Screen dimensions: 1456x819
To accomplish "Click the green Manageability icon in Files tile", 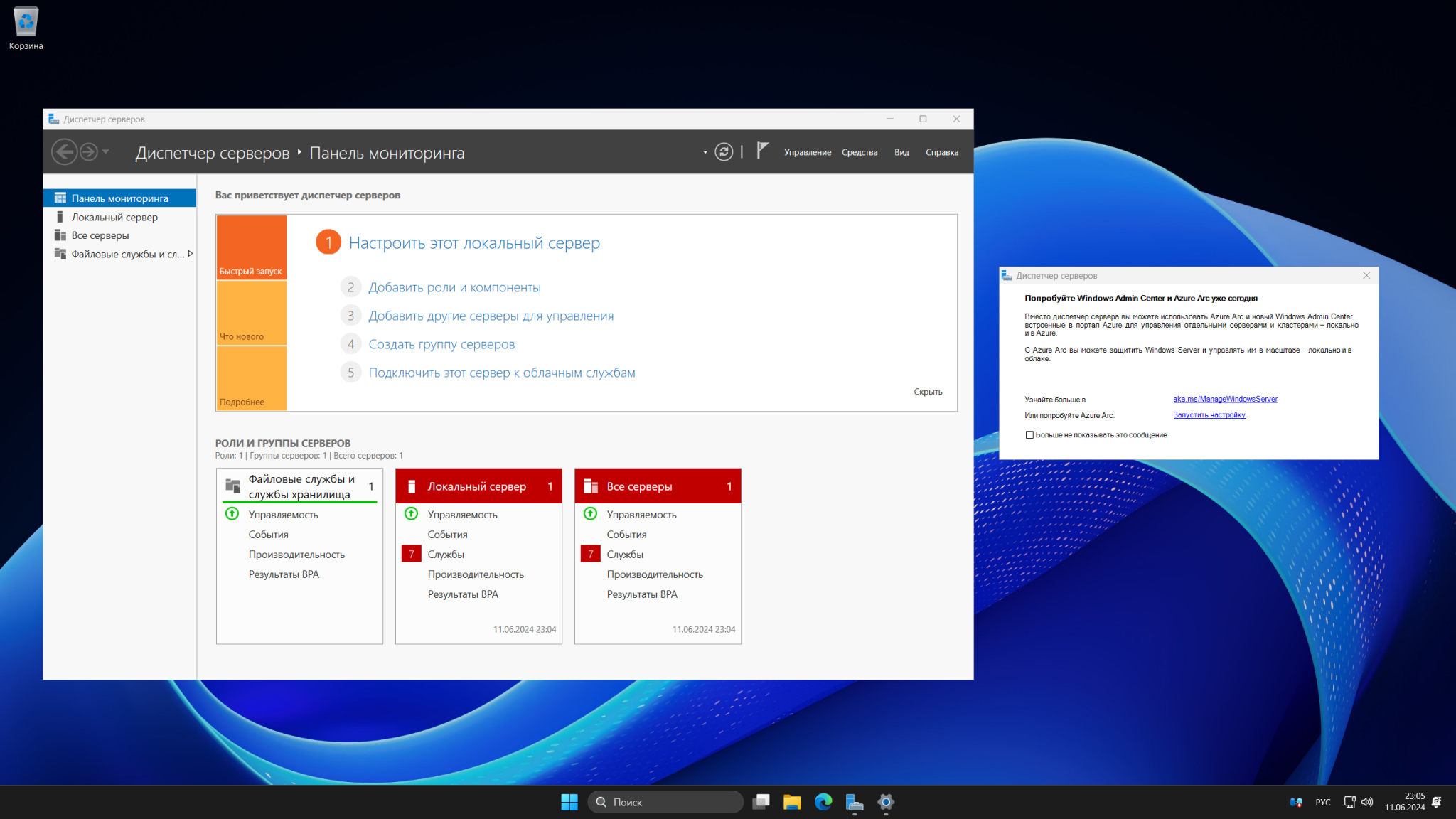I will (x=232, y=513).
